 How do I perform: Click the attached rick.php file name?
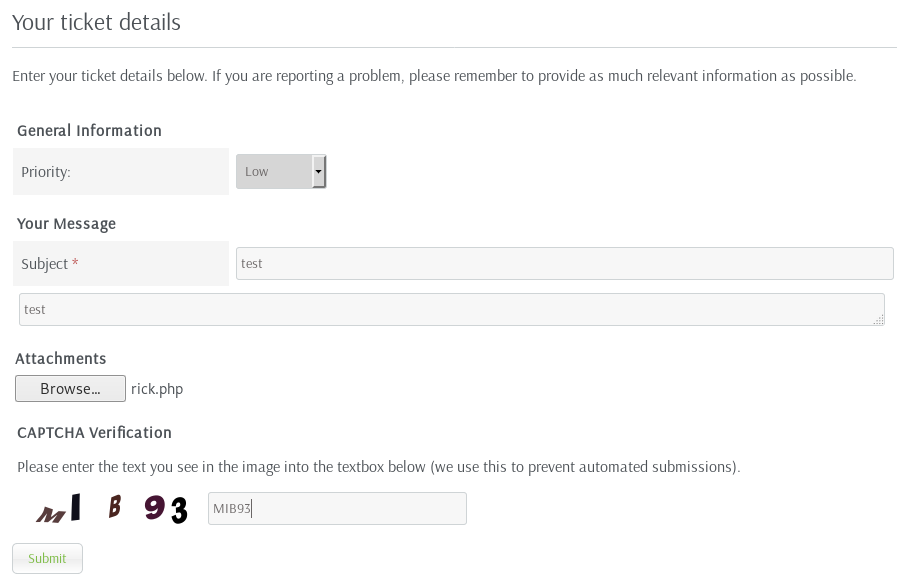157,389
